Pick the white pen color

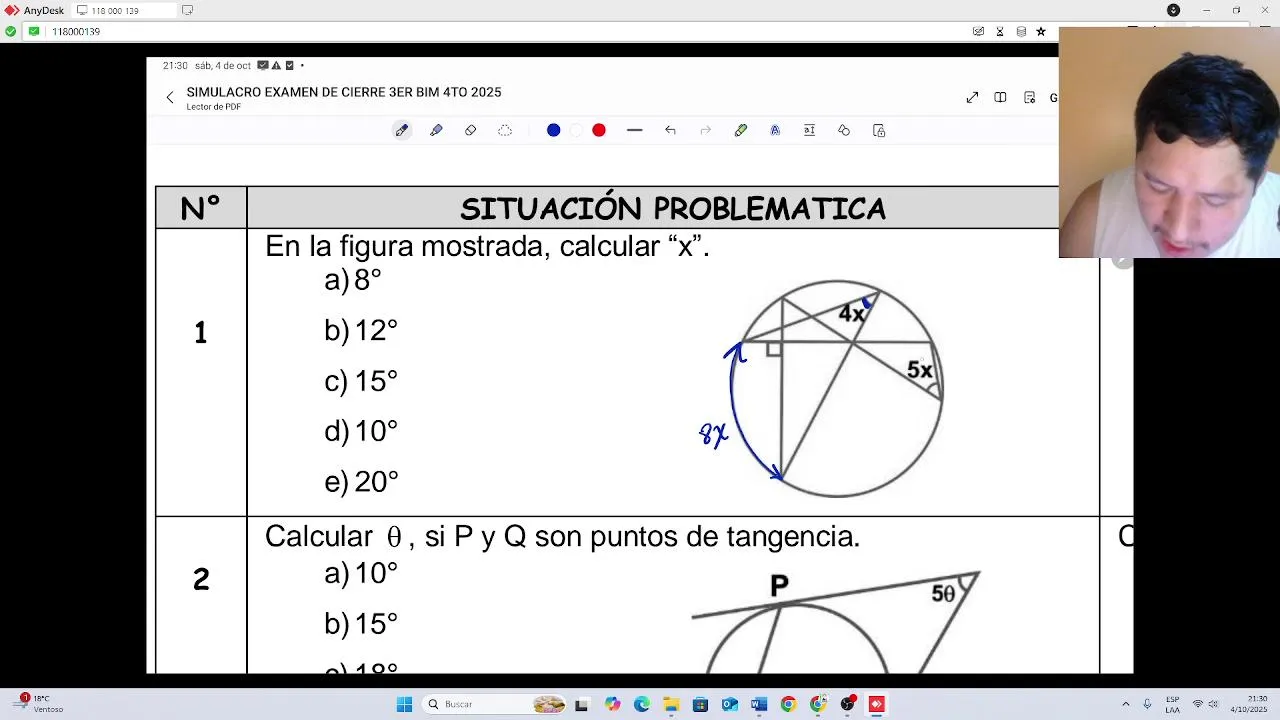(x=576, y=130)
